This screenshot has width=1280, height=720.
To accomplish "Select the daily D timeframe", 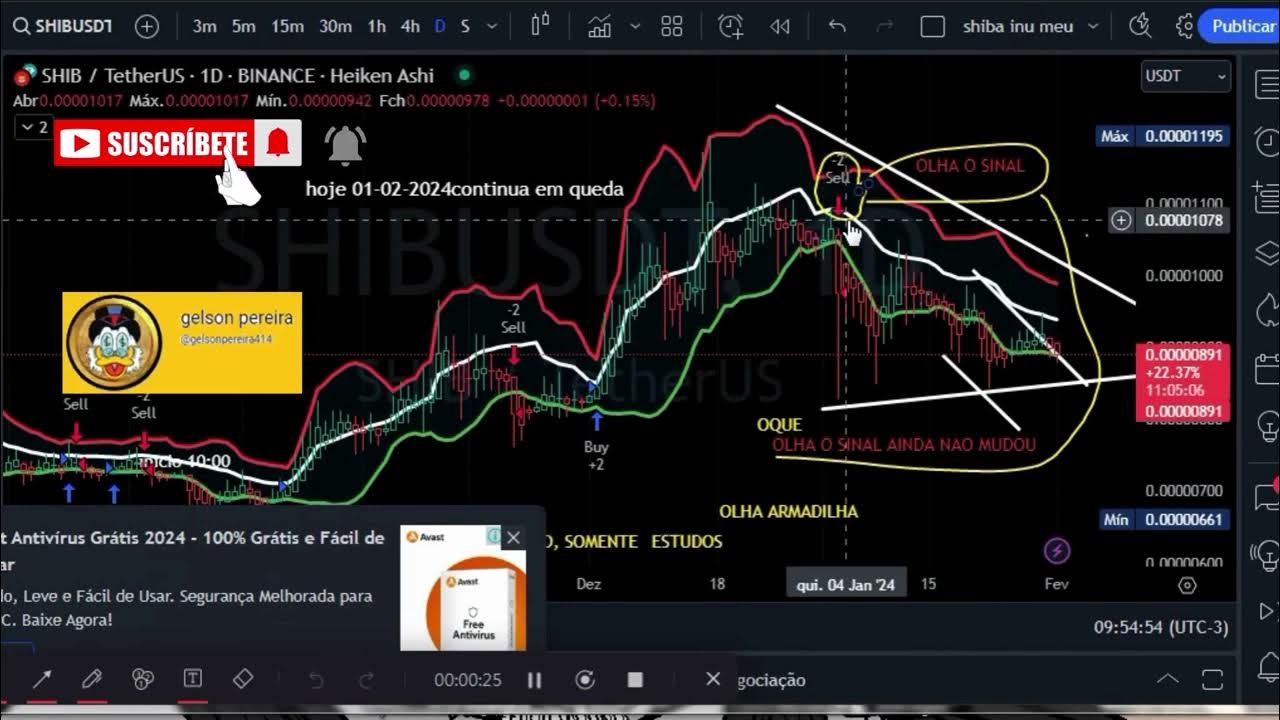I will point(440,27).
